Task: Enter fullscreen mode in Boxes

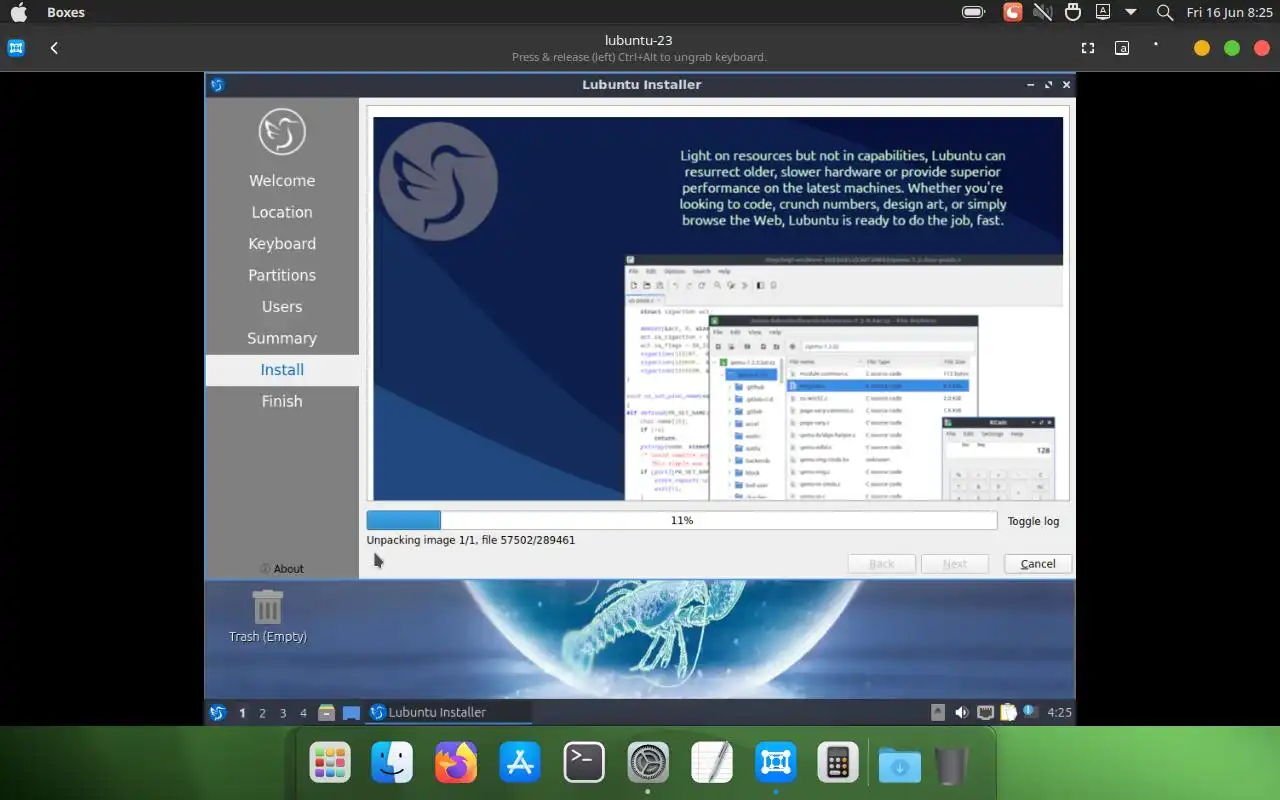Action: [1088, 48]
